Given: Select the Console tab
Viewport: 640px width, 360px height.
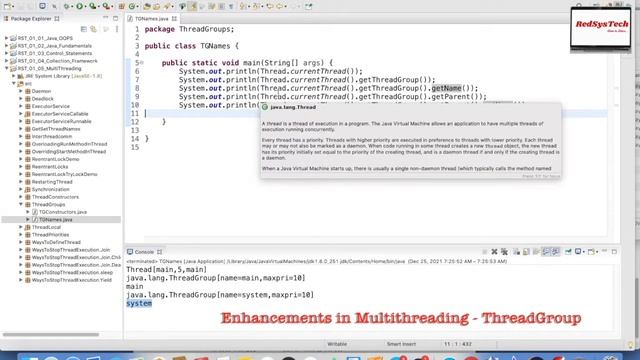Looking at the screenshot, I should click(x=144, y=252).
